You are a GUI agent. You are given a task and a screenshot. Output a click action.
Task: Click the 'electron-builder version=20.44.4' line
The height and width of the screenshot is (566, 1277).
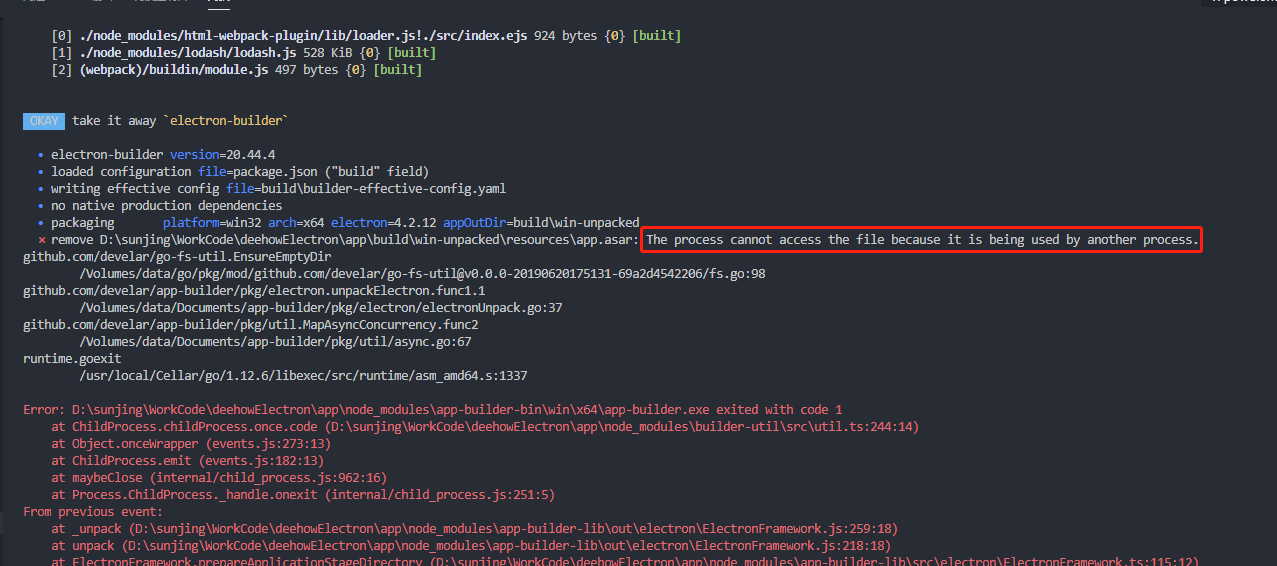(163, 155)
